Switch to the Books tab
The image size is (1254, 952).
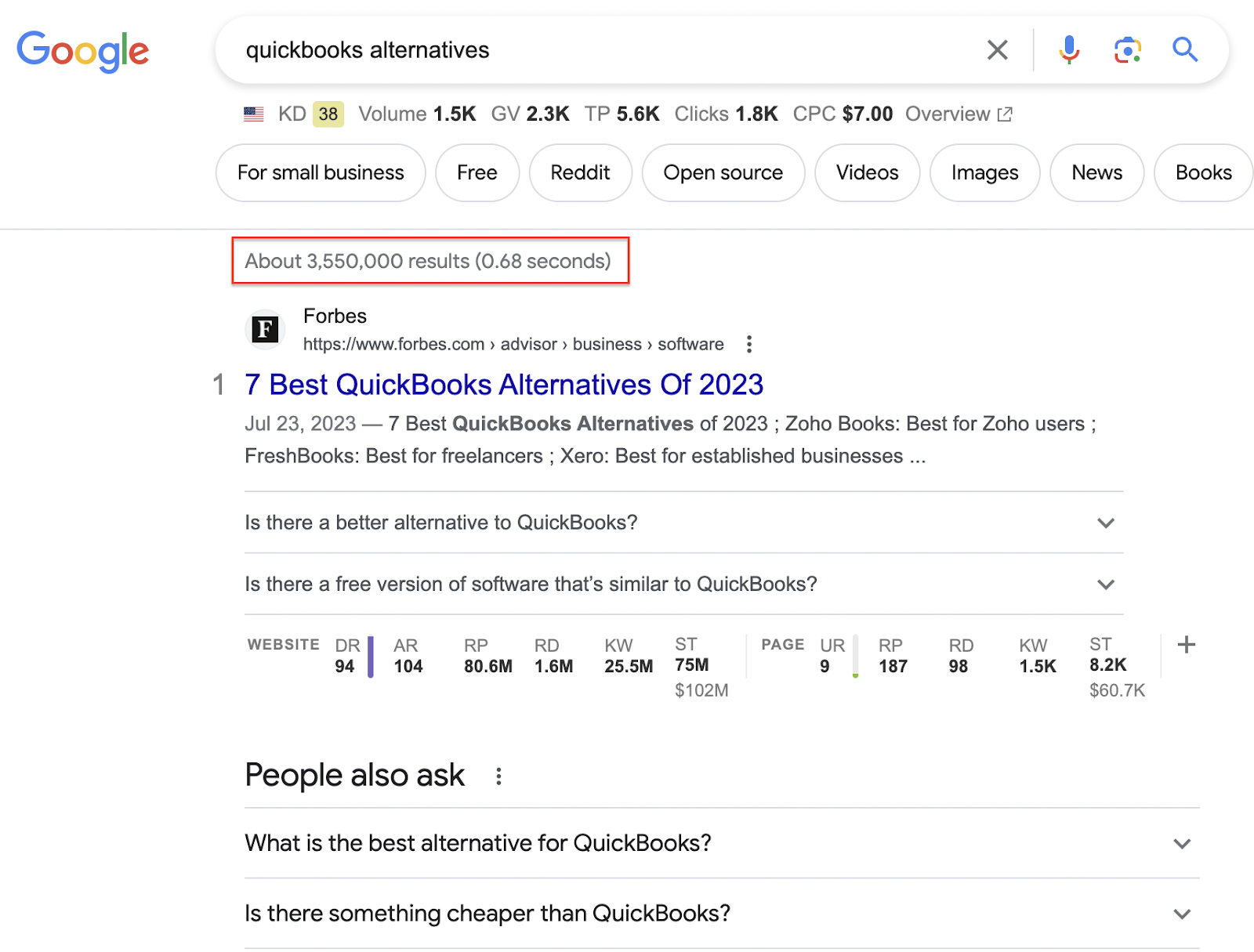click(1204, 172)
